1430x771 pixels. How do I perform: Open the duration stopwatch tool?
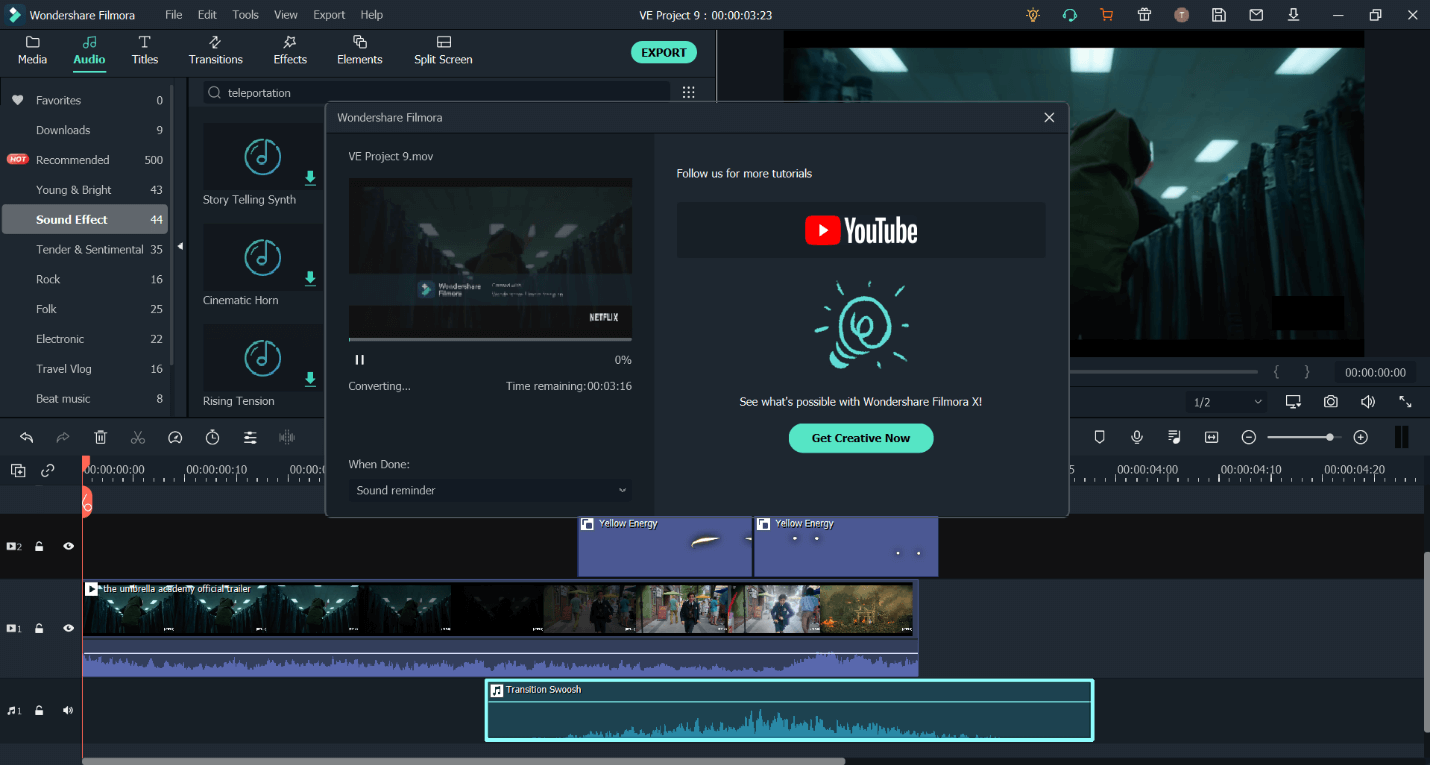tap(213, 437)
